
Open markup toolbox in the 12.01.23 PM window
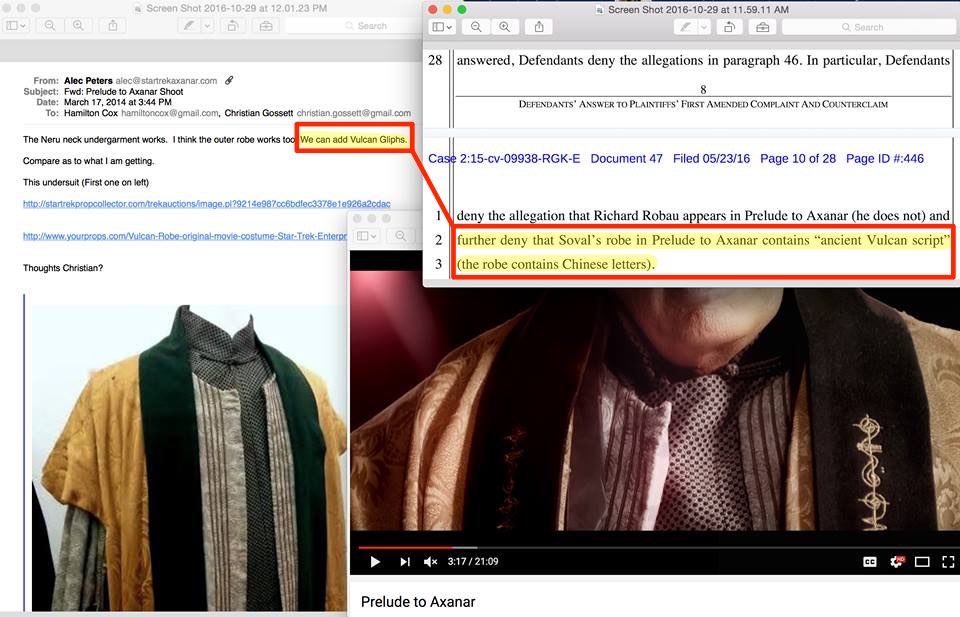pos(266,26)
